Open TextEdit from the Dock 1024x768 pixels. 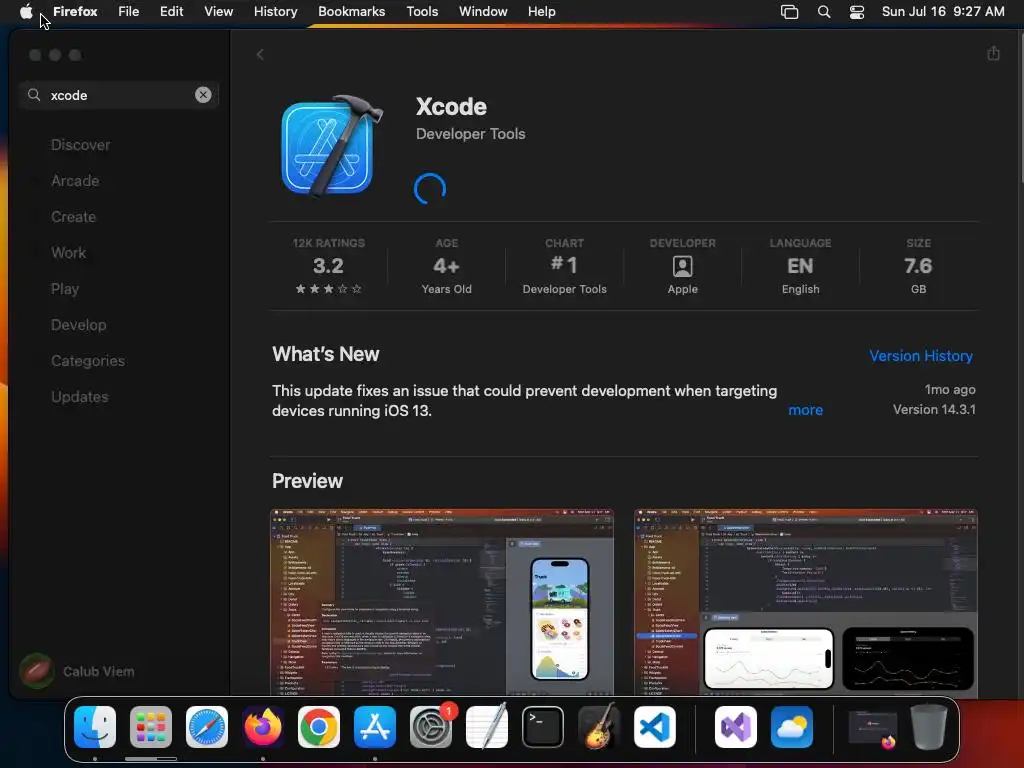[x=487, y=726]
